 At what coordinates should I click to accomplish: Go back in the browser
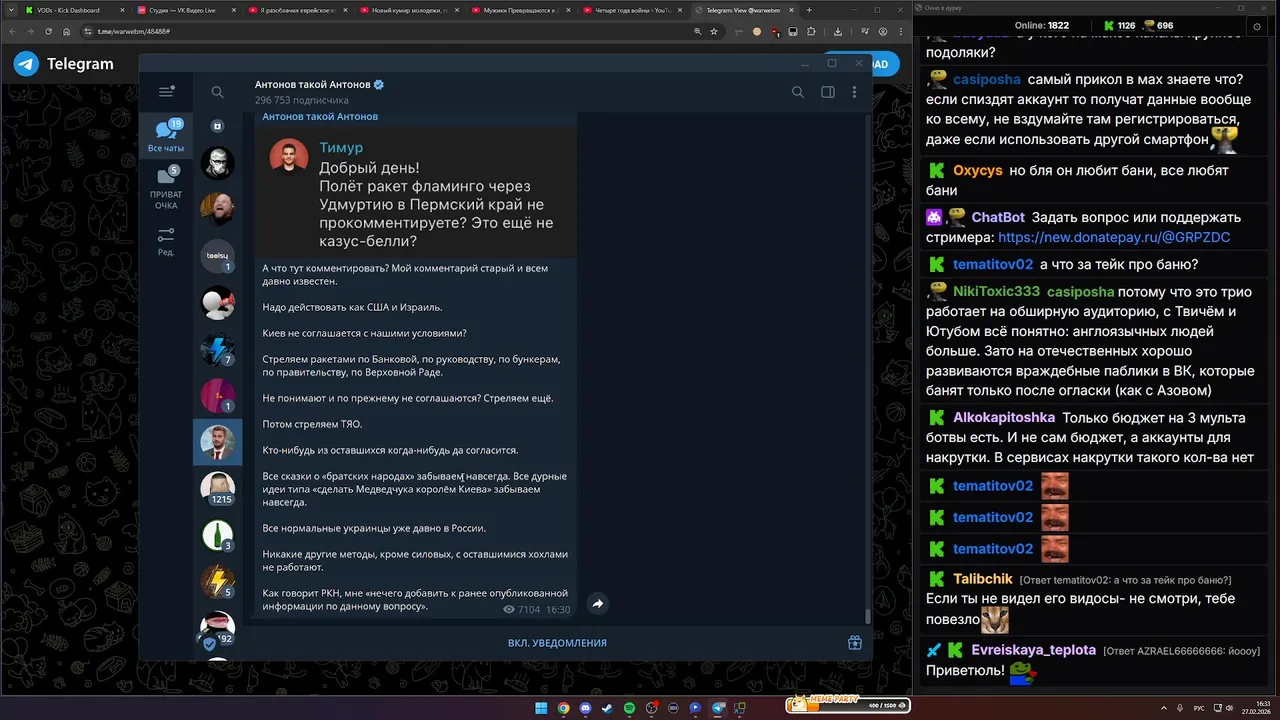[x=12, y=31]
